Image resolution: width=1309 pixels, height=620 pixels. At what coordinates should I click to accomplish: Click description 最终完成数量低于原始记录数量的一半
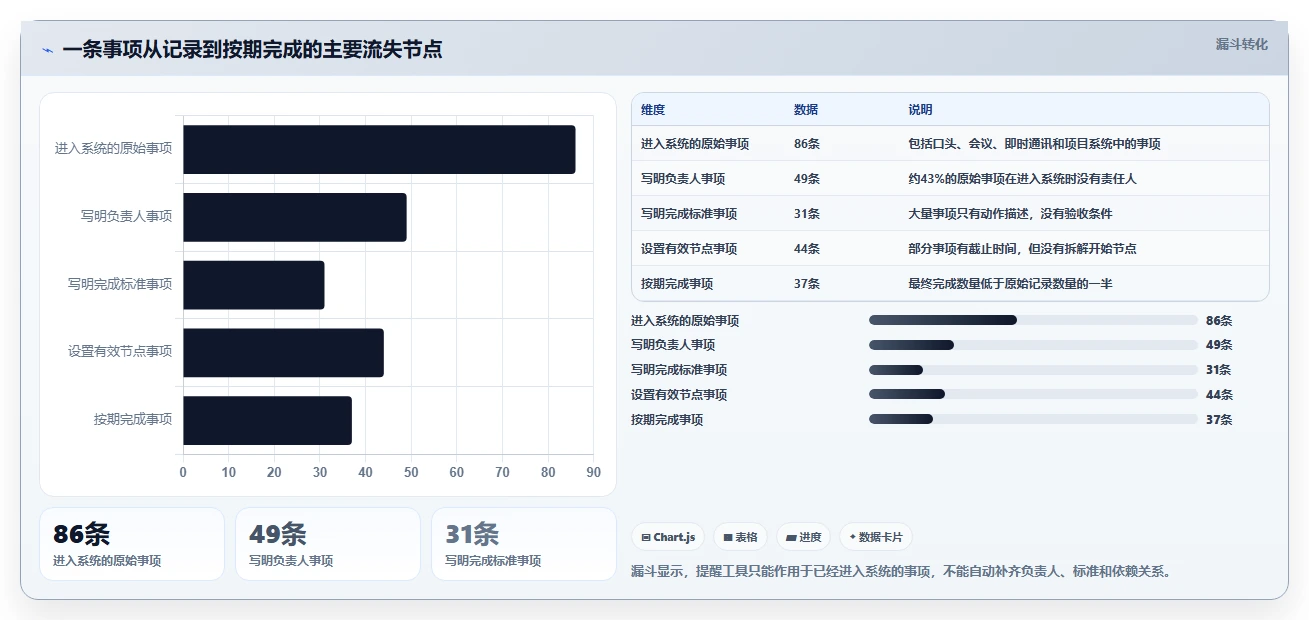1010,284
